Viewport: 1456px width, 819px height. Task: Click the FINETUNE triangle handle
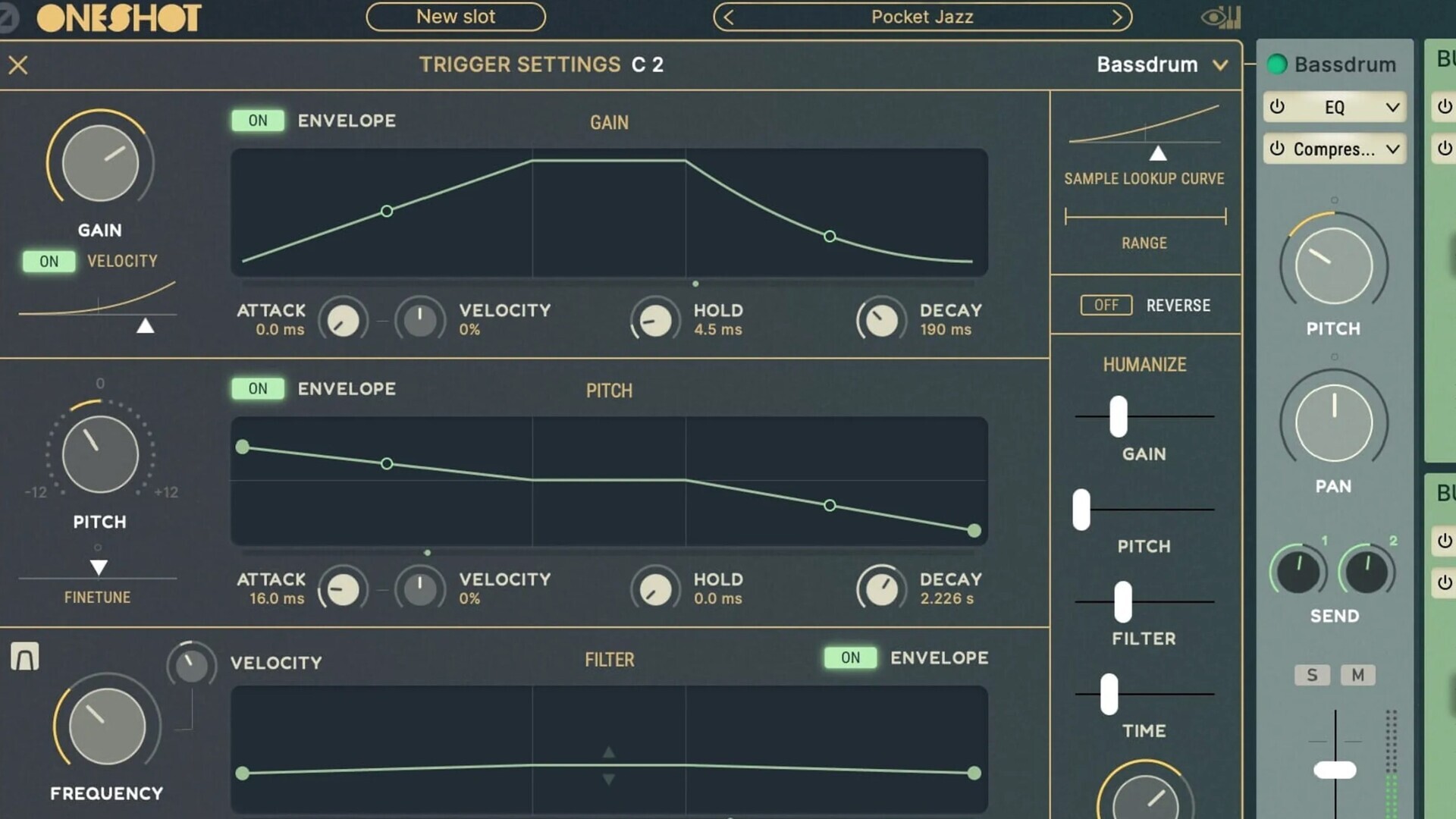[x=99, y=567]
